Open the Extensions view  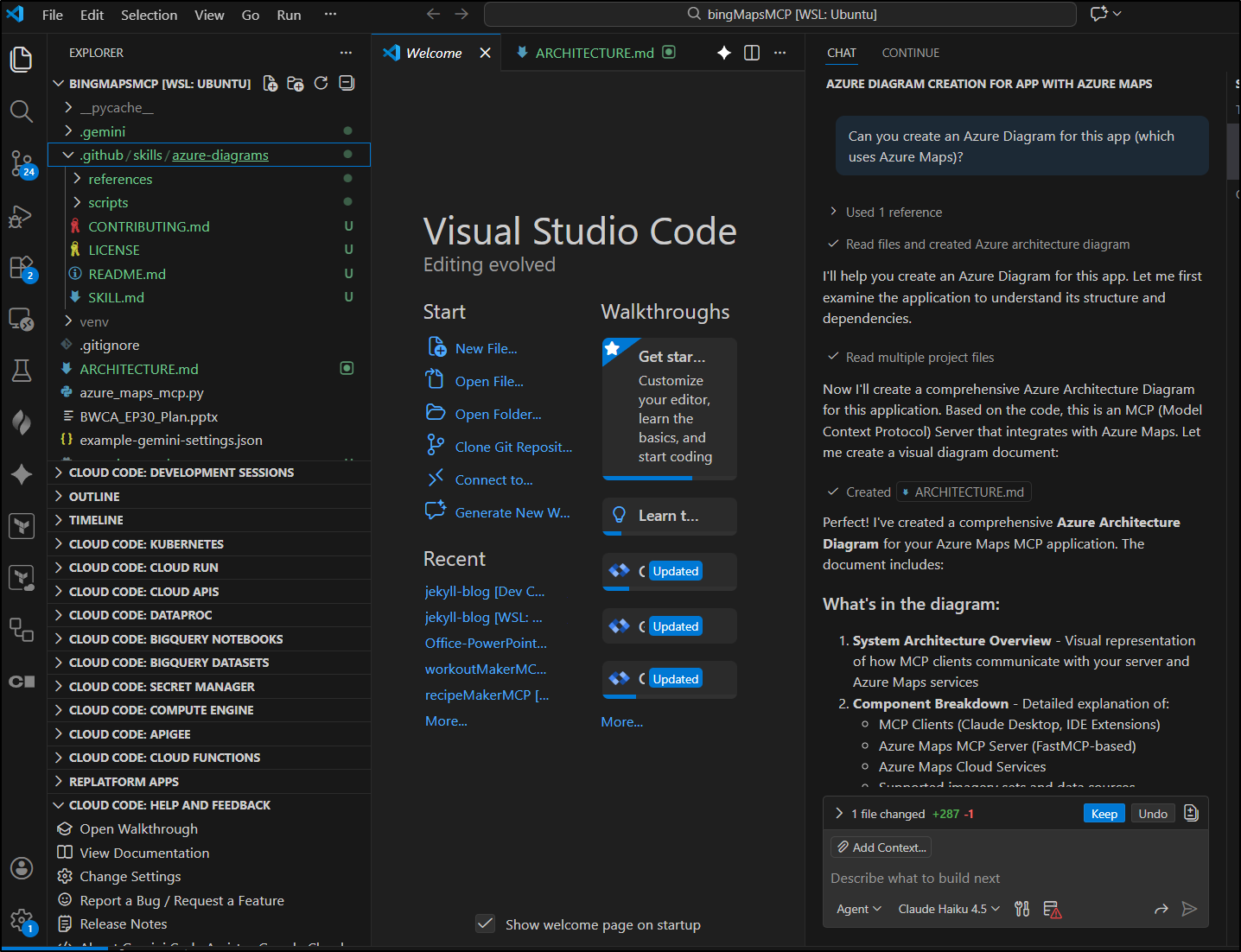(x=22, y=268)
